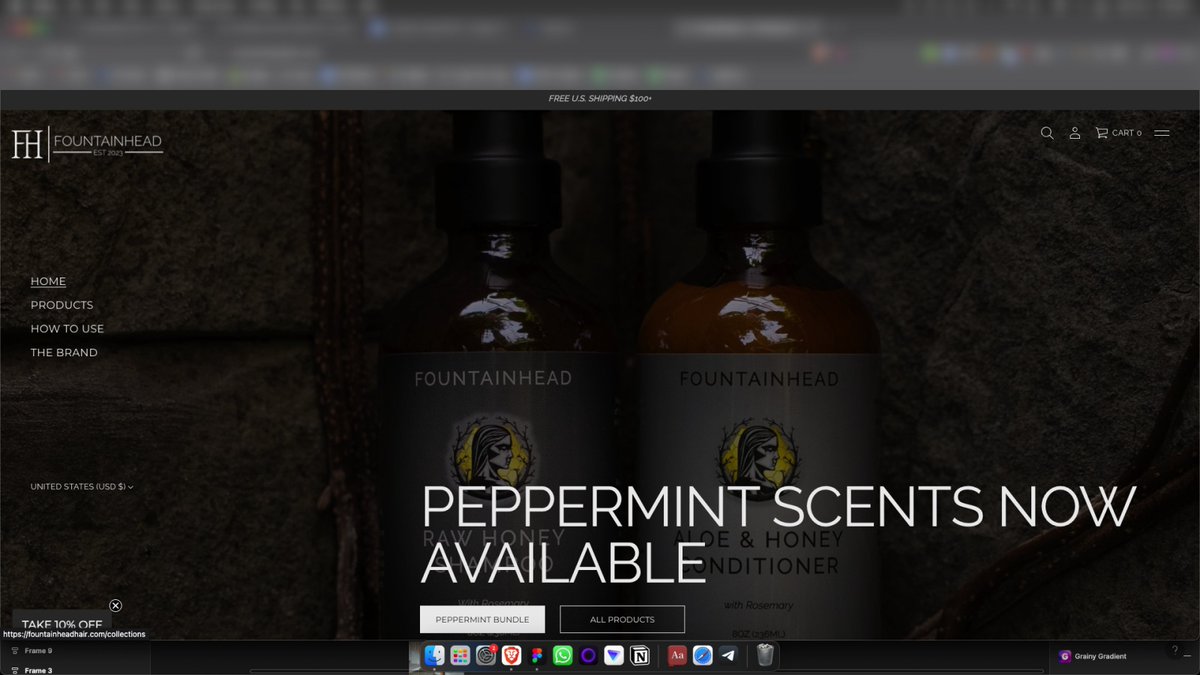Open Dictionary in the dock
The height and width of the screenshot is (675, 1200).
point(677,656)
